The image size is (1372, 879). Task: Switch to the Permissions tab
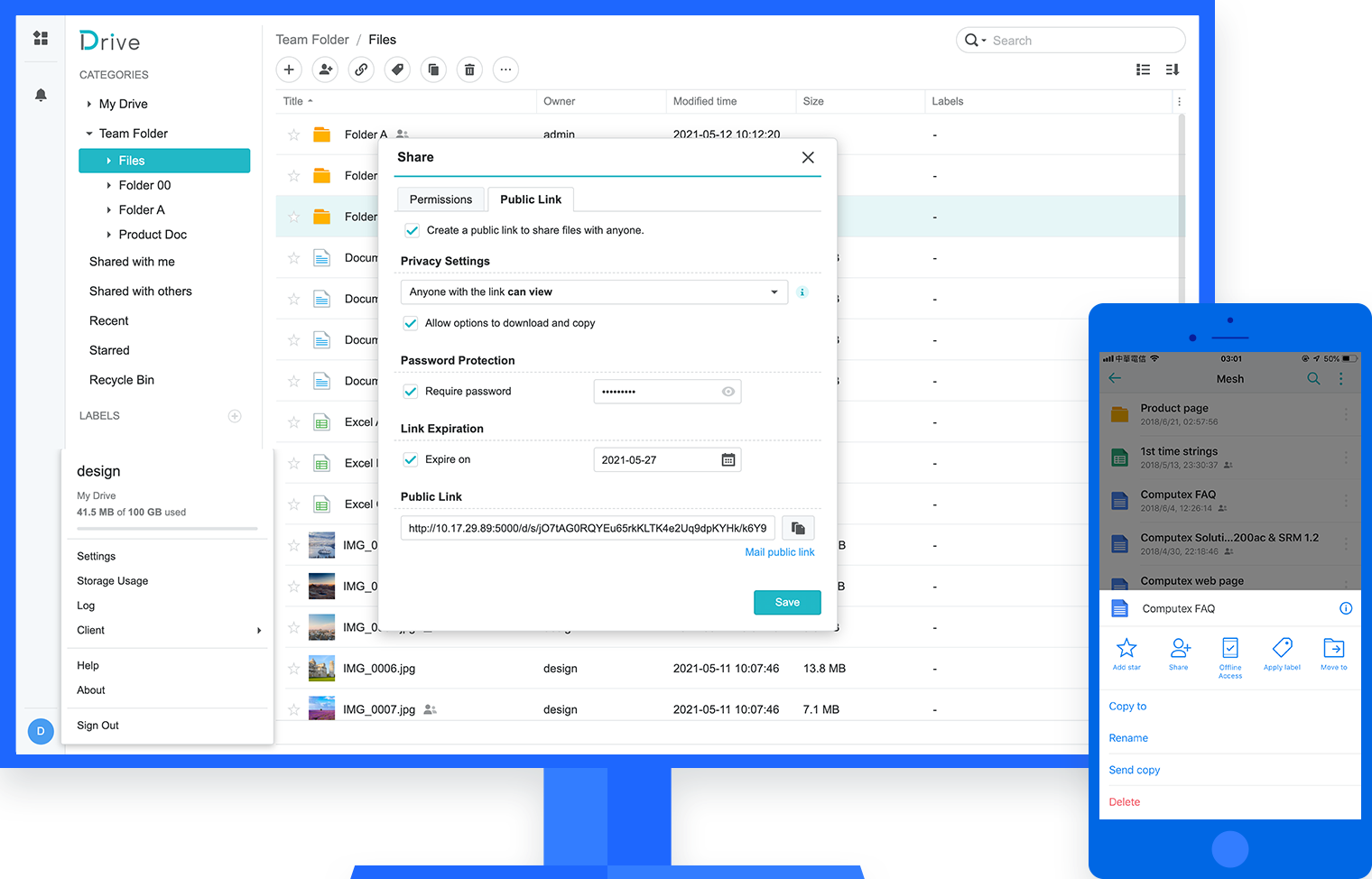click(x=440, y=199)
